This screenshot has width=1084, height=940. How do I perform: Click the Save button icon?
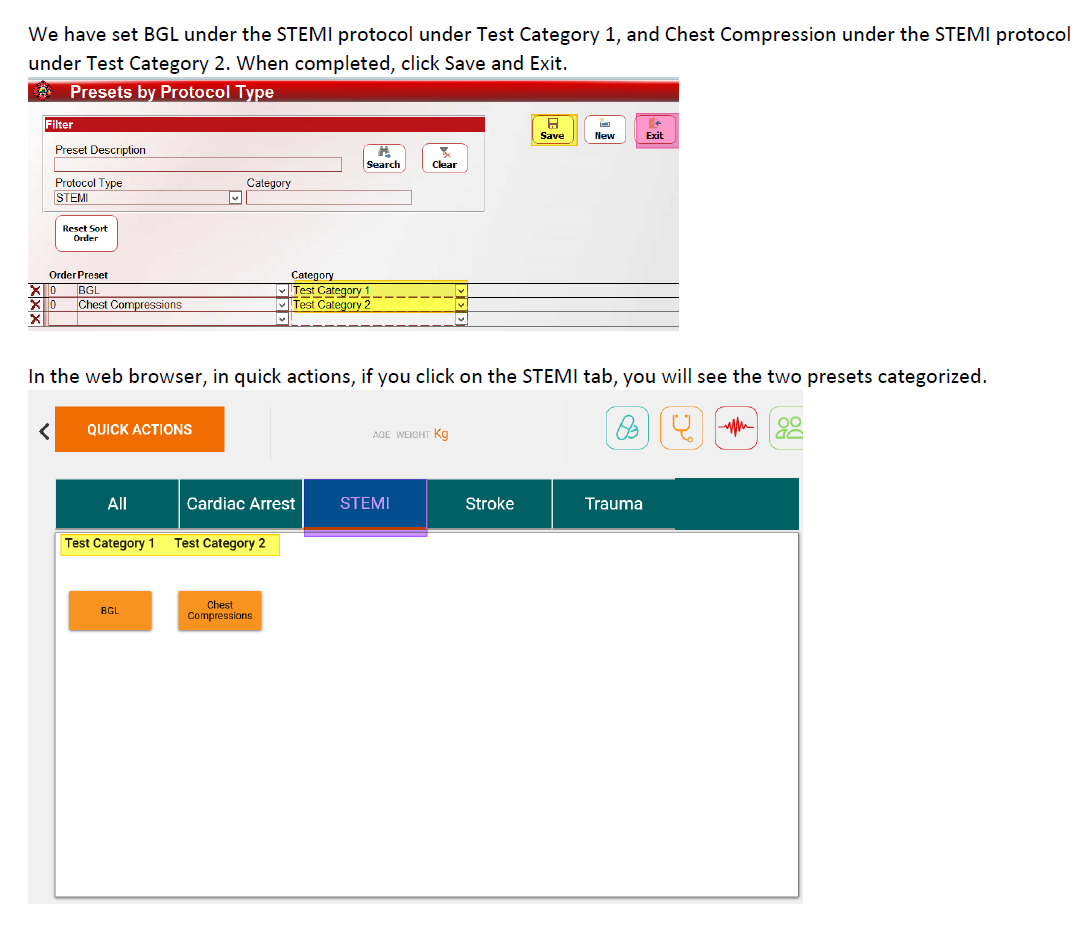(552, 129)
